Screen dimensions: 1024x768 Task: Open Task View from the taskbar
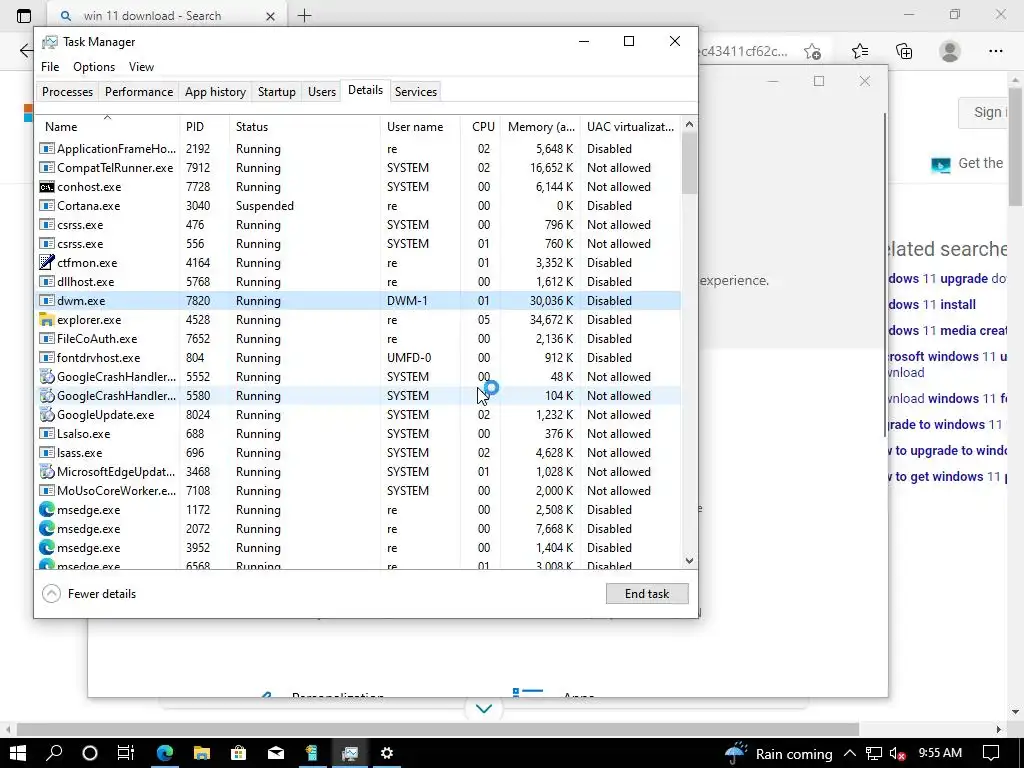[x=125, y=753]
